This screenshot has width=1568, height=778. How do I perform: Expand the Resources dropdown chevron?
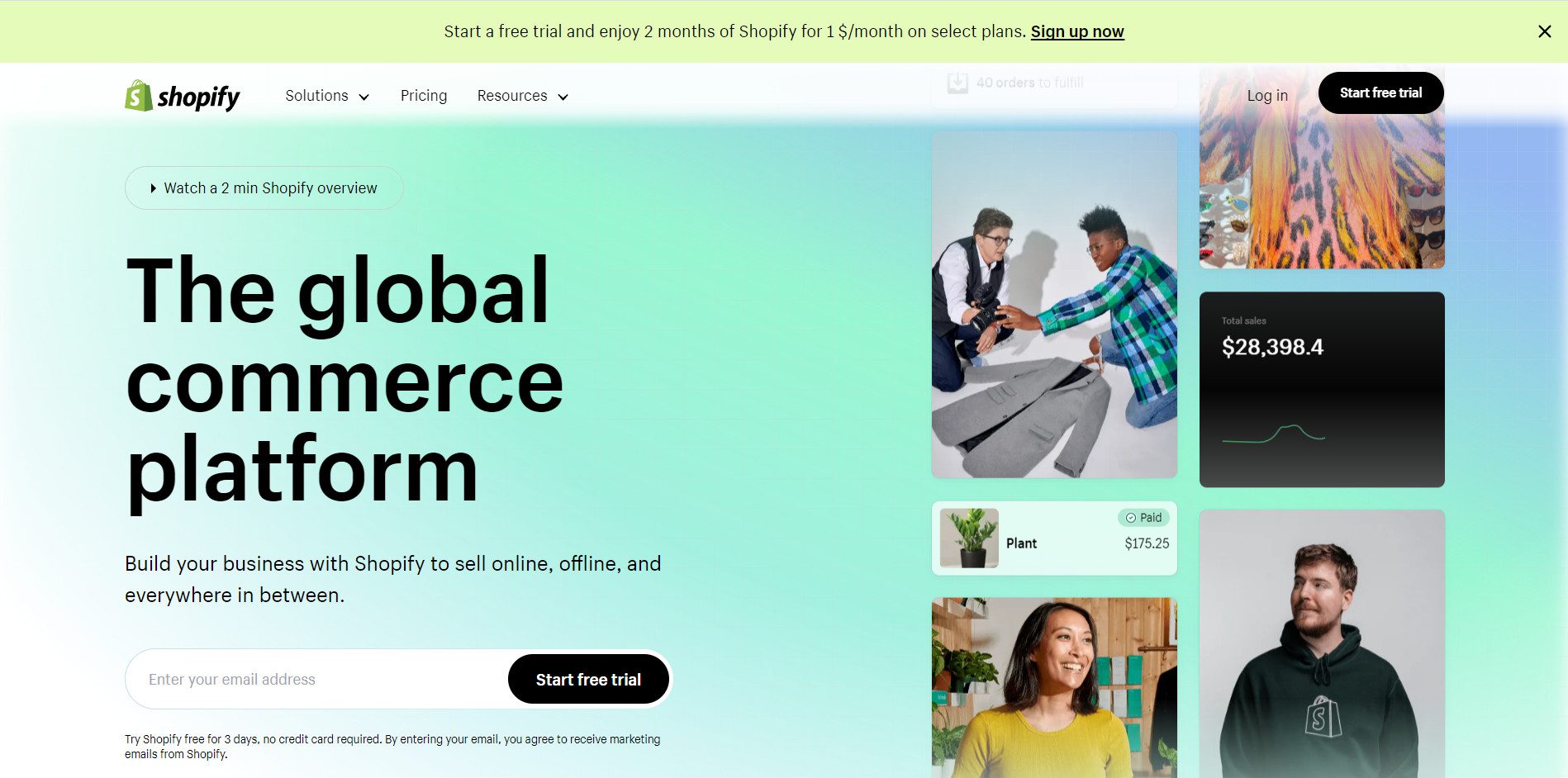click(x=563, y=97)
